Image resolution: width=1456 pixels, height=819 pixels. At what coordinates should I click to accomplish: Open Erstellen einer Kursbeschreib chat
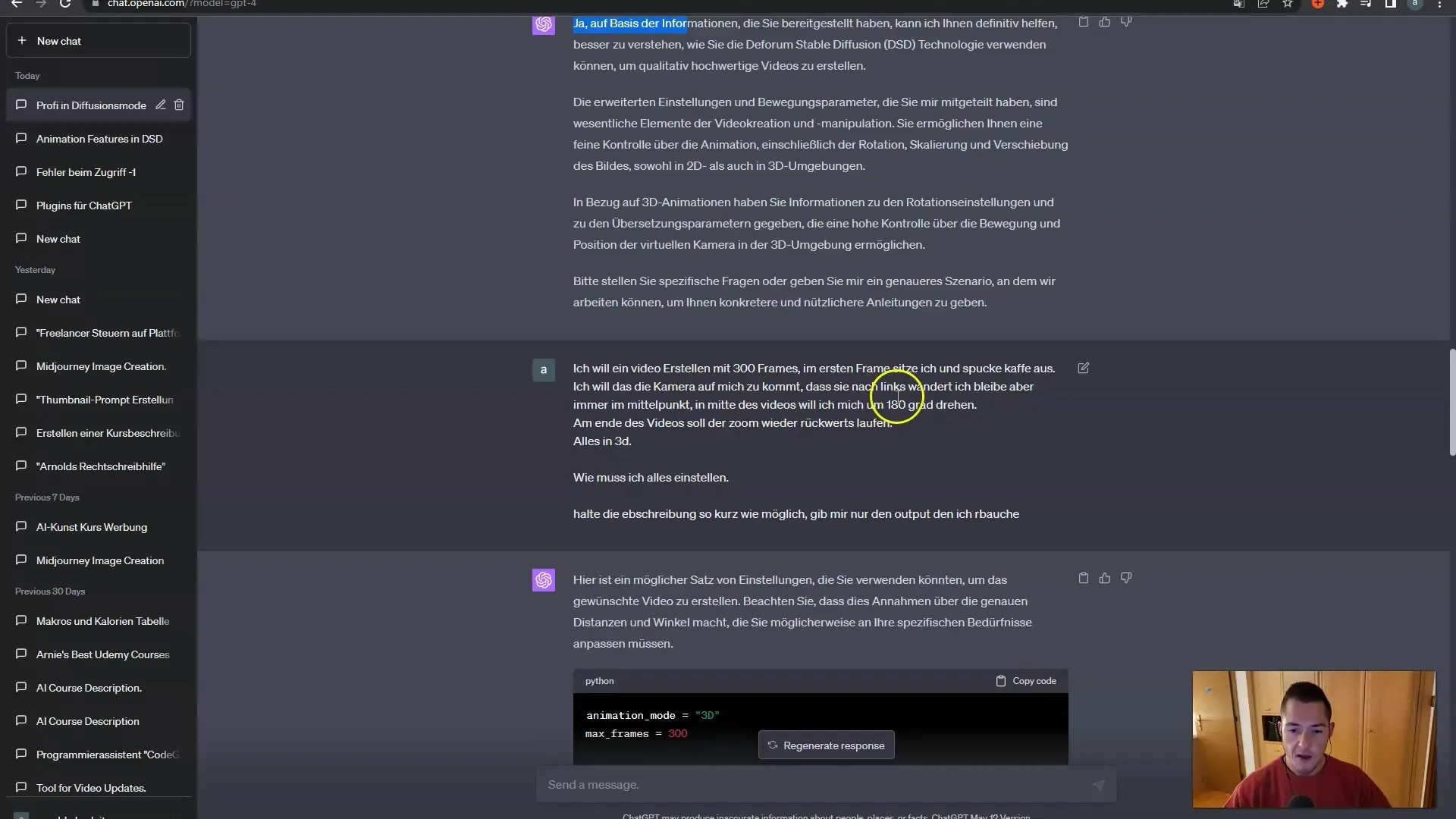pos(99,433)
